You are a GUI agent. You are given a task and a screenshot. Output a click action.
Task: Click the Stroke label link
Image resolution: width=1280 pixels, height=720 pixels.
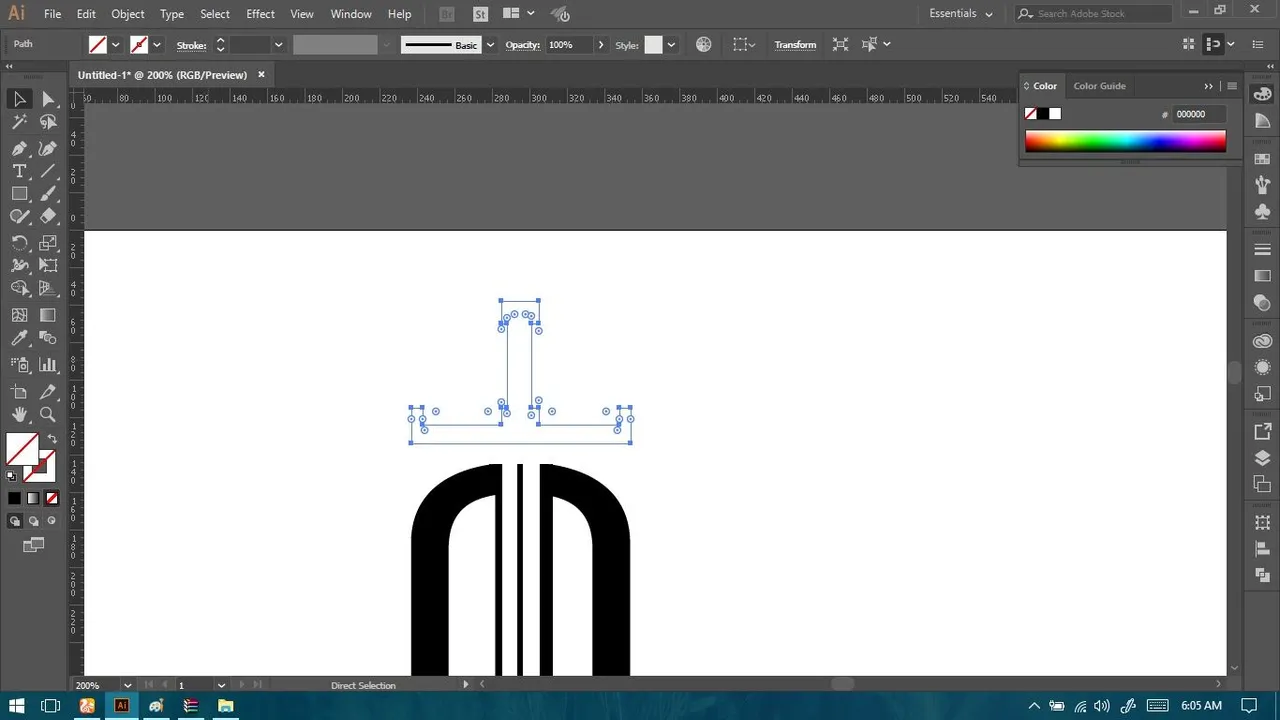coord(191,45)
